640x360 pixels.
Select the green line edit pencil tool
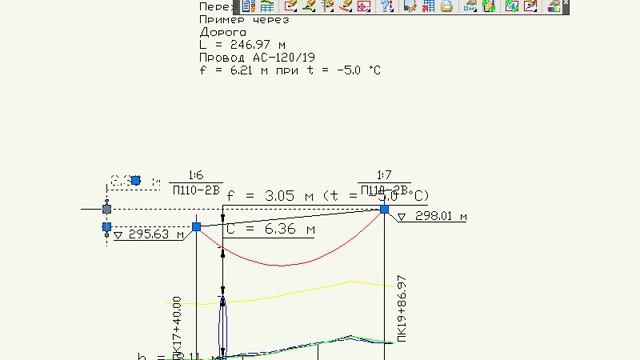click(x=309, y=6)
